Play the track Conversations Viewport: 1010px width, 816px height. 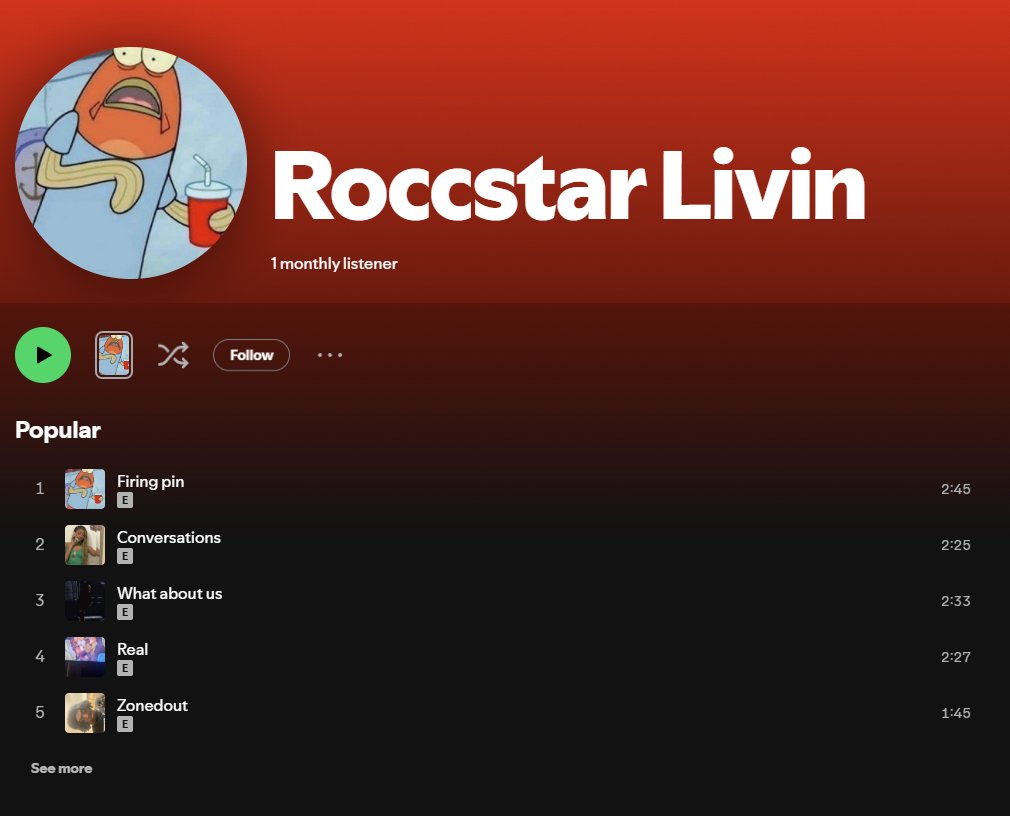pos(169,537)
